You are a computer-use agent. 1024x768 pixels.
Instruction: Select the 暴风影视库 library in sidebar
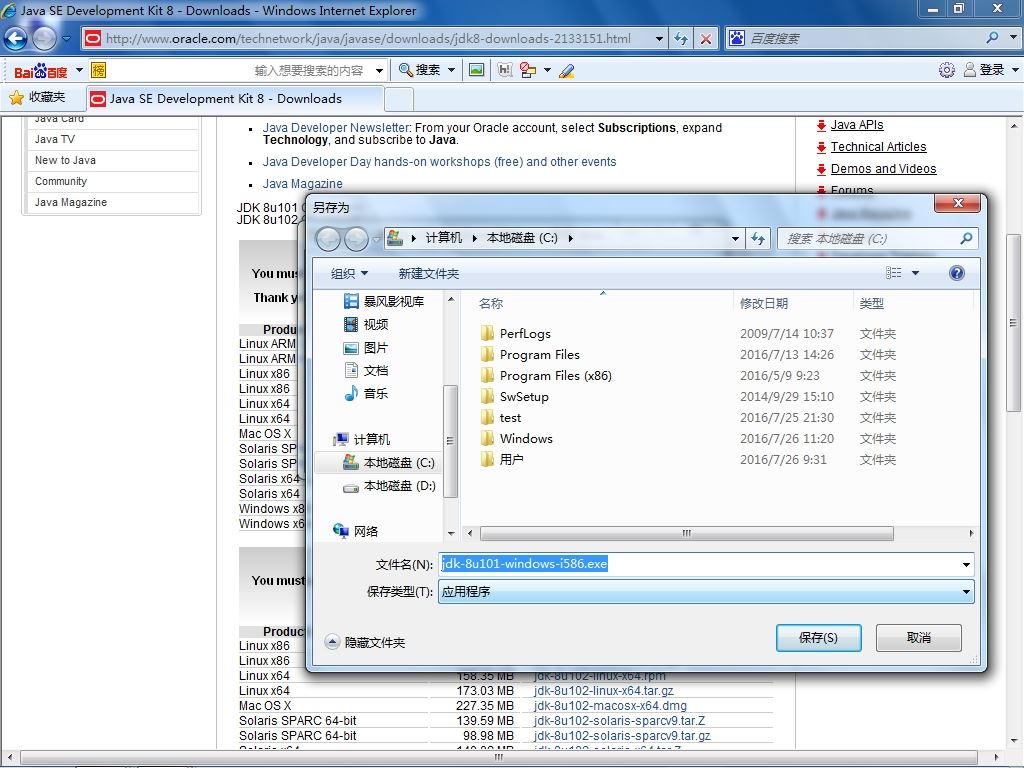click(385, 301)
